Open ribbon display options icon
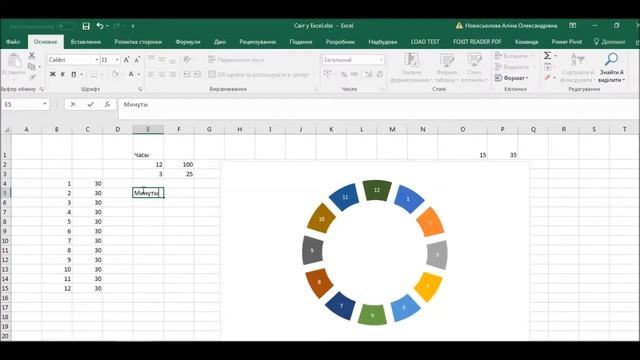640x360 pixels. click(573, 26)
